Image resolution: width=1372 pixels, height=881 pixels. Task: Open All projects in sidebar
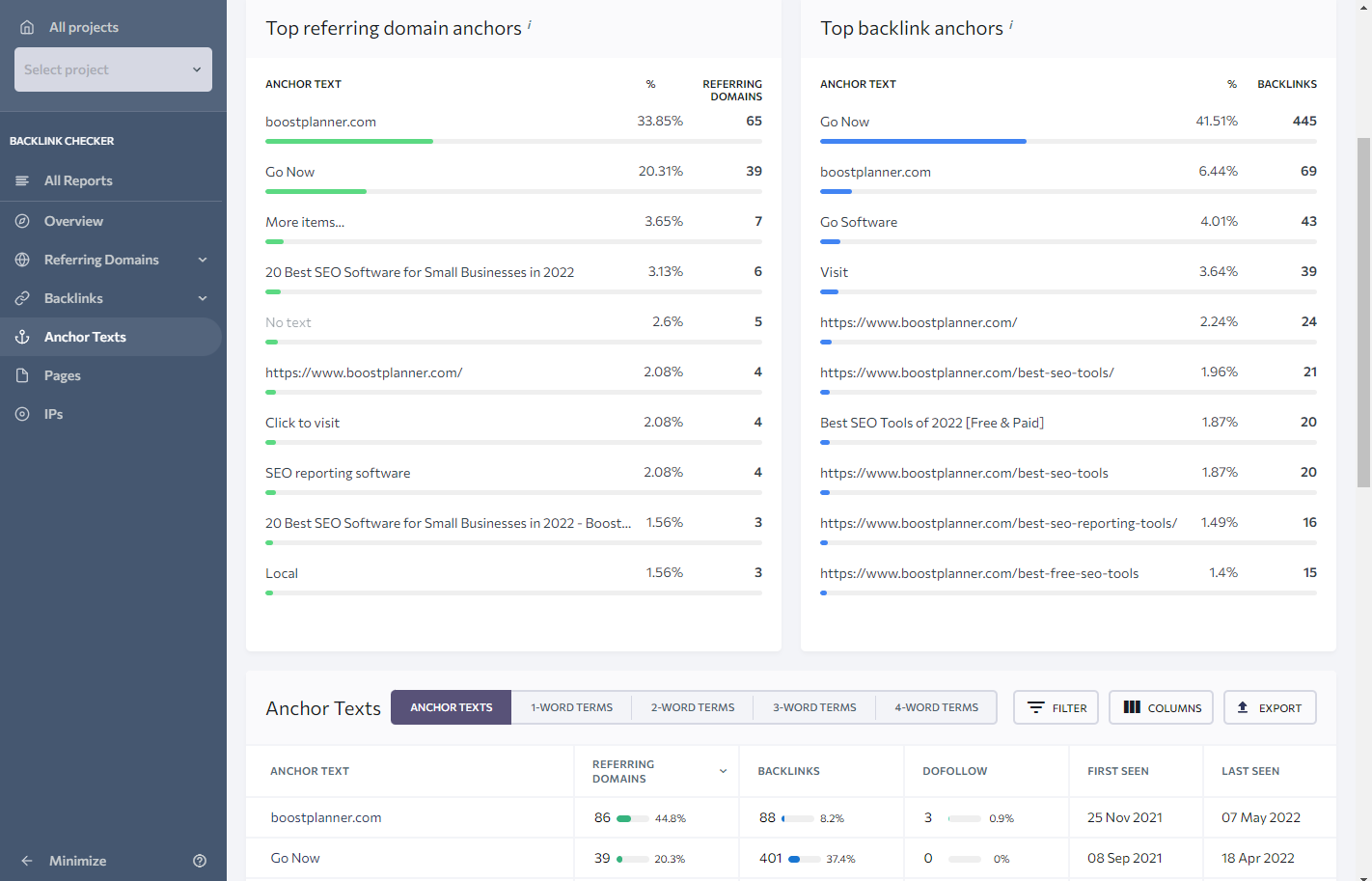(x=83, y=27)
